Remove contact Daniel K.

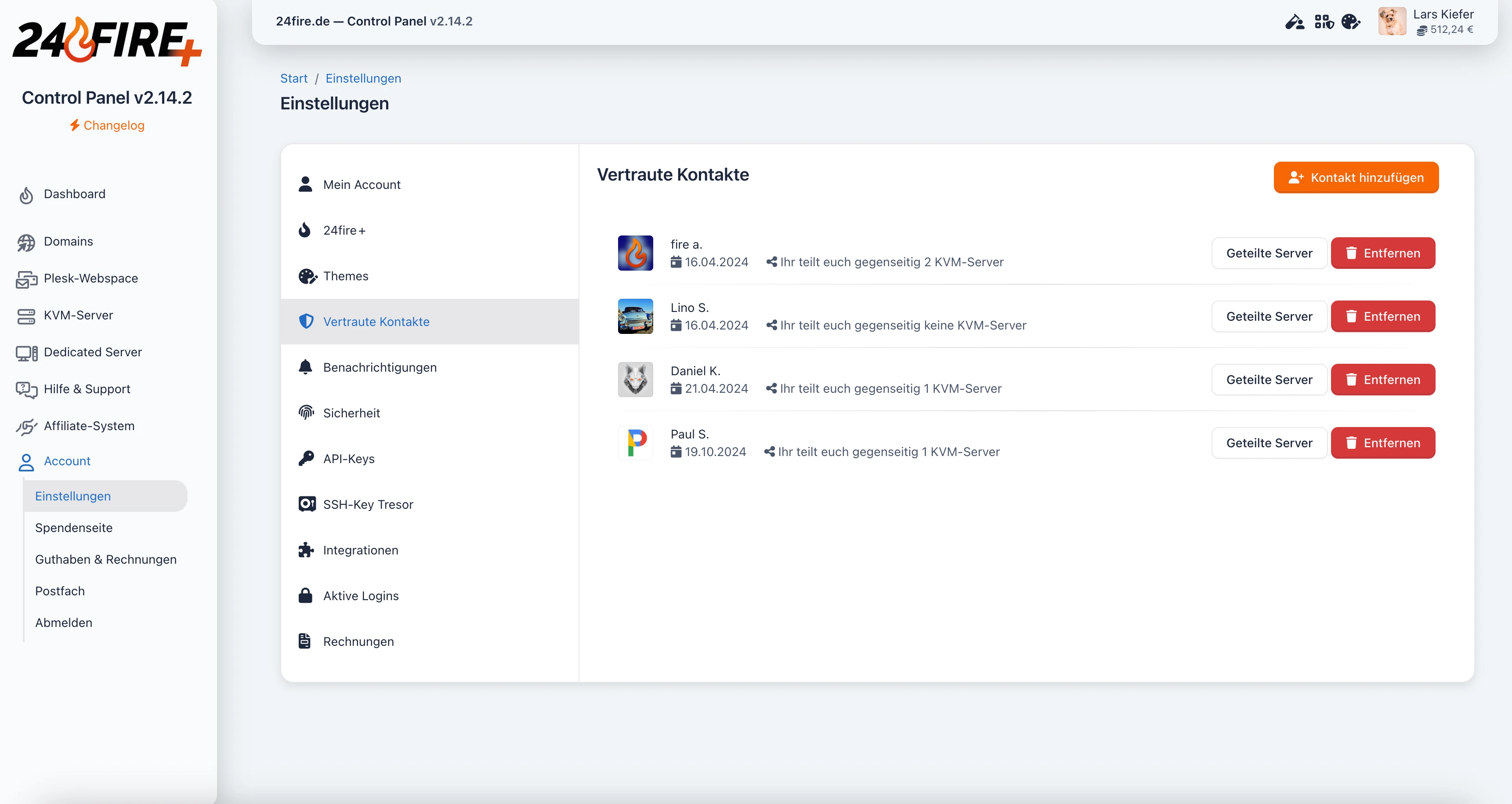(1383, 380)
